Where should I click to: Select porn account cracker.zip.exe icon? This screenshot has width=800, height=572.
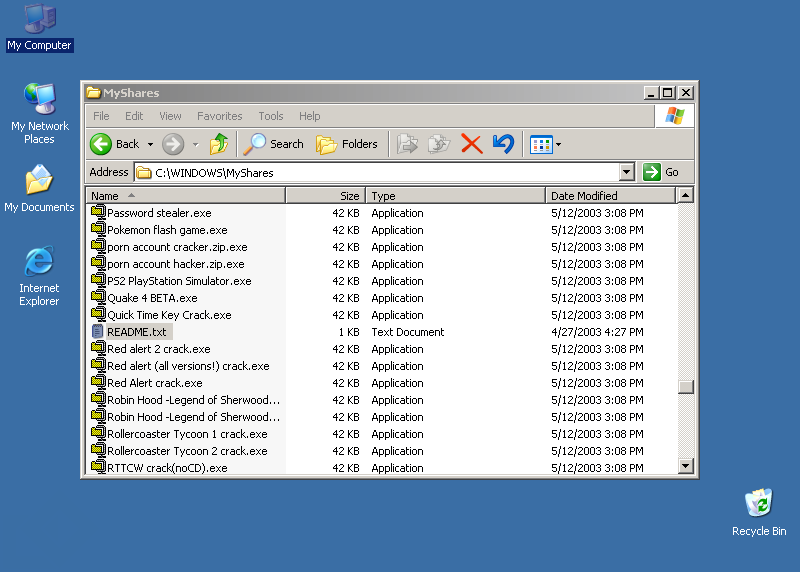point(98,246)
